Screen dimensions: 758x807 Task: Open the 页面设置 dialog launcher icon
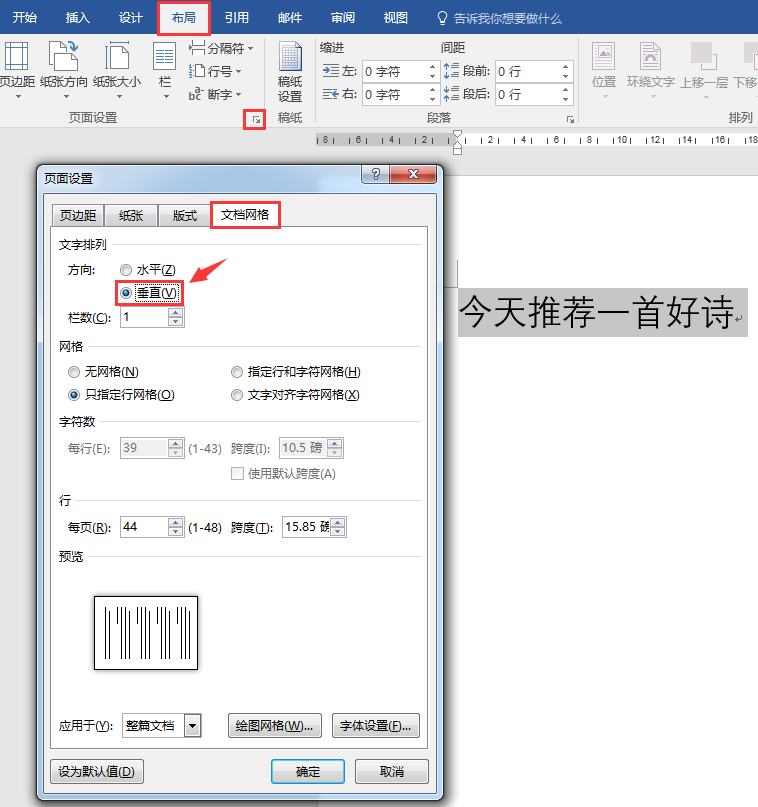256,120
